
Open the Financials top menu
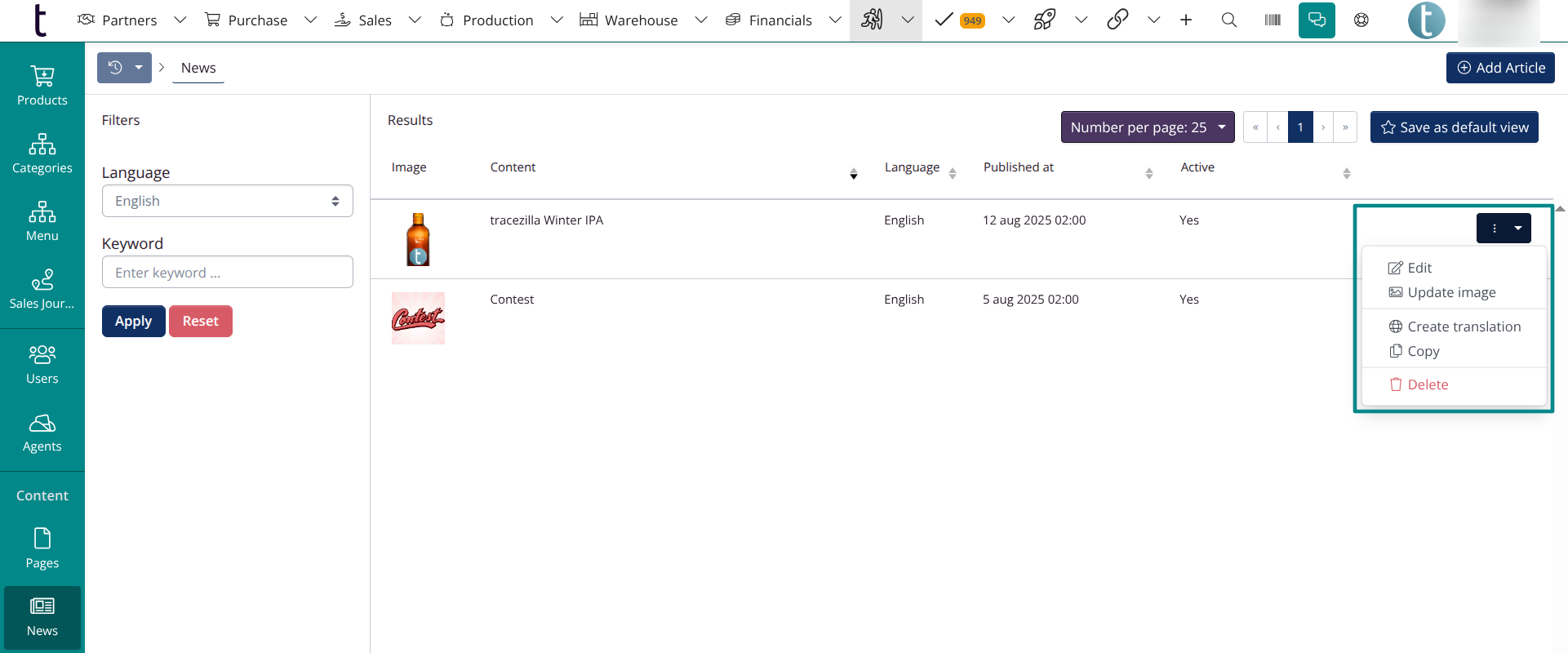click(769, 20)
